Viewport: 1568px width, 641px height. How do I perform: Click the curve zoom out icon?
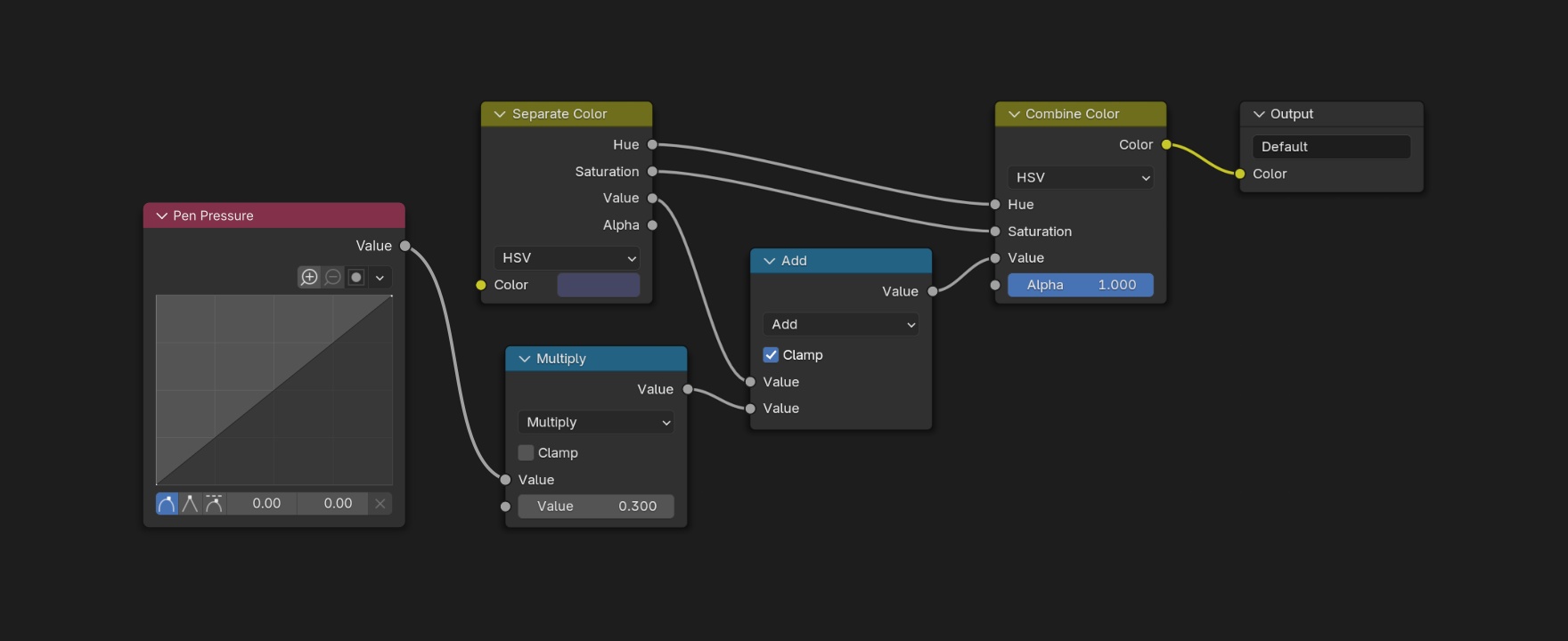coord(332,277)
